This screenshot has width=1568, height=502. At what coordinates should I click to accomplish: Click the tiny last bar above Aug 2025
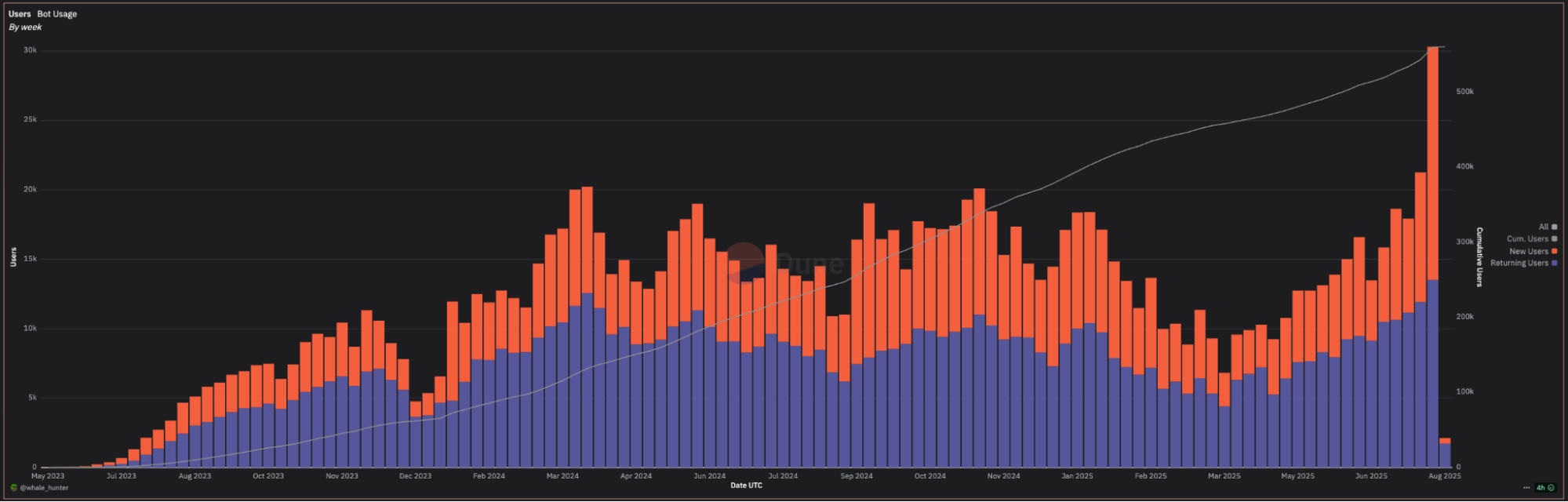click(x=1445, y=453)
